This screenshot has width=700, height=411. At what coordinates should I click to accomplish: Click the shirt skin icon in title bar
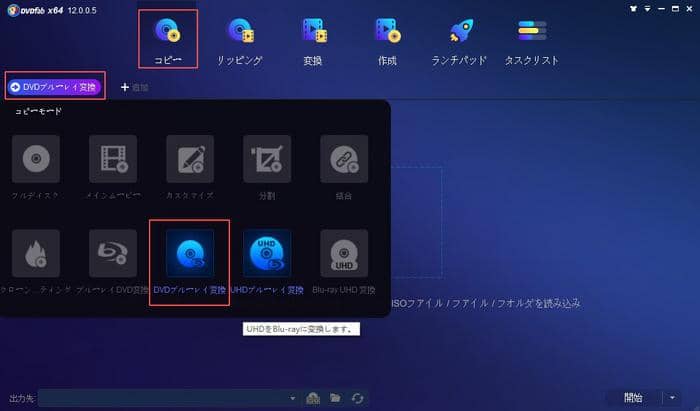[633, 8]
